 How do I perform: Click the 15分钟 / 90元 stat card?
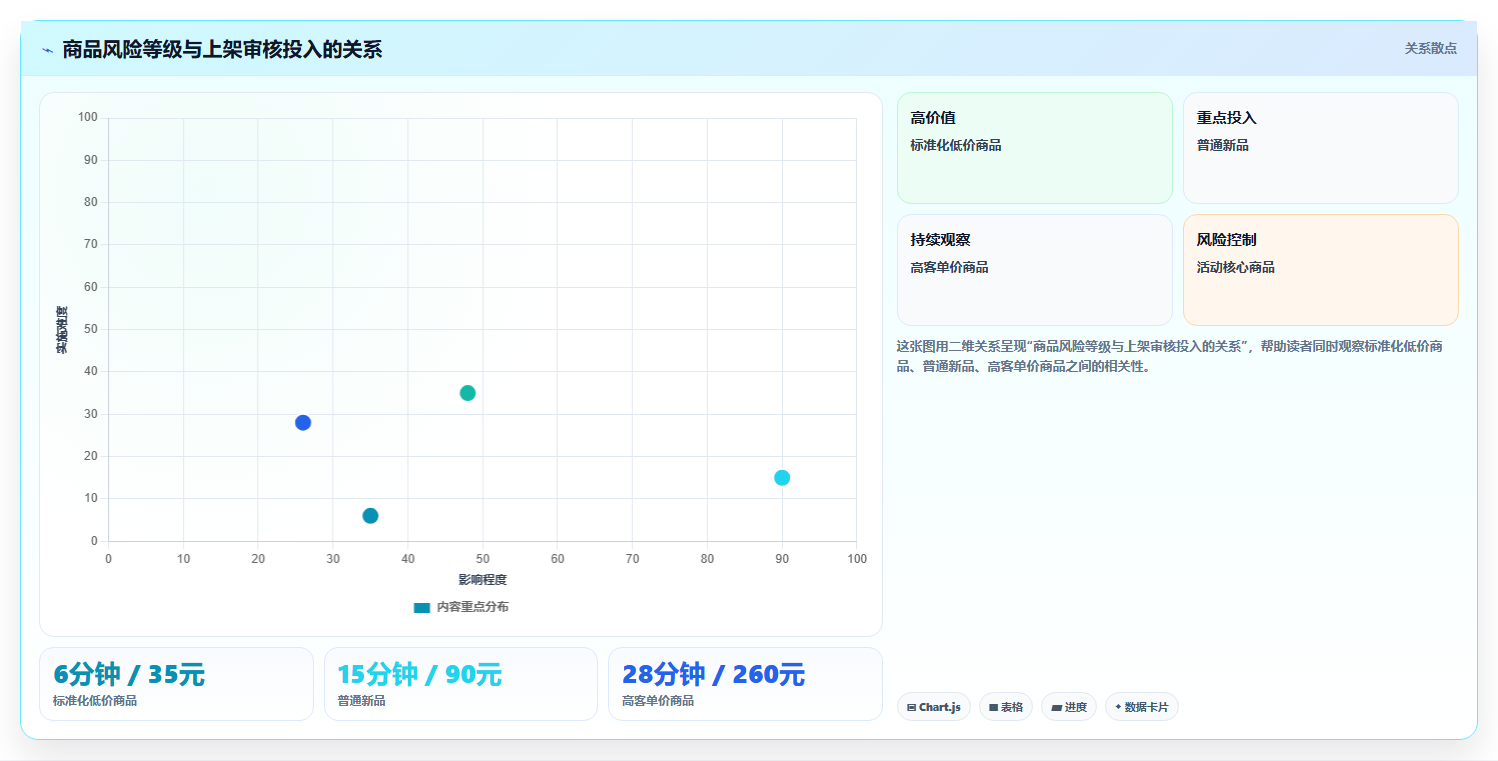pyautogui.click(x=461, y=684)
